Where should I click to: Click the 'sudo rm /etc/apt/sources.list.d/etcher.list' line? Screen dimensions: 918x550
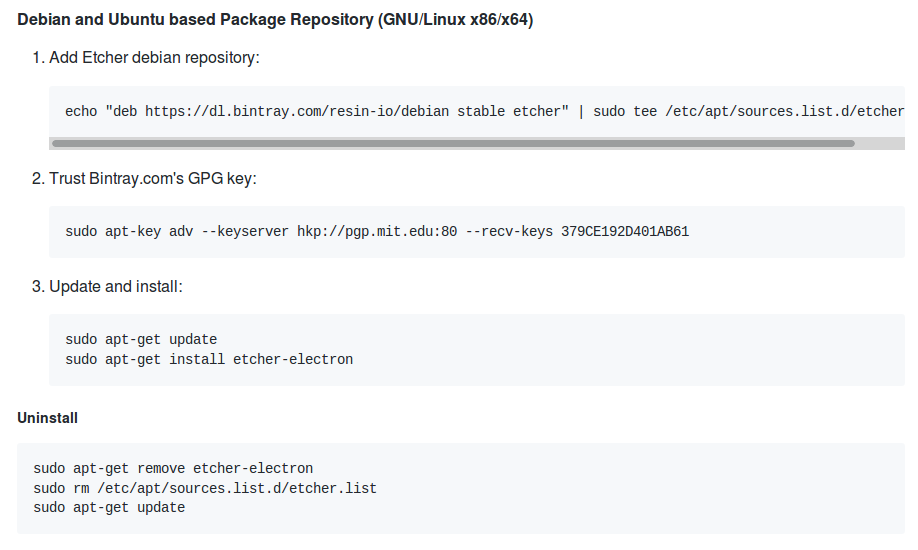click(x=205, y=488)
